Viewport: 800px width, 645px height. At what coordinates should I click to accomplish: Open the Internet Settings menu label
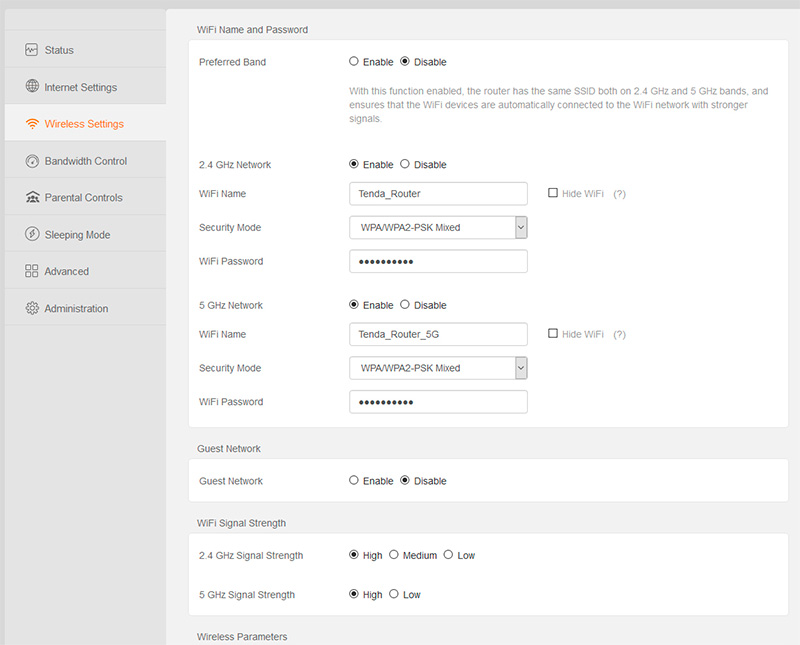pos(80,87)
